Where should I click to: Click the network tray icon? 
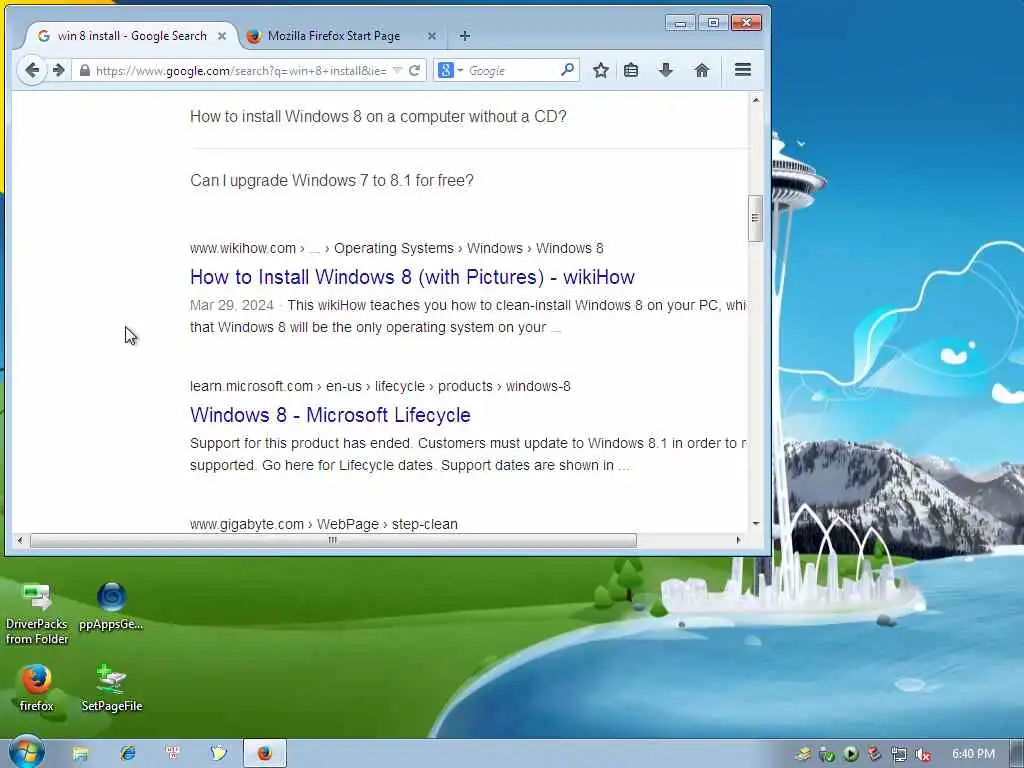899,754
